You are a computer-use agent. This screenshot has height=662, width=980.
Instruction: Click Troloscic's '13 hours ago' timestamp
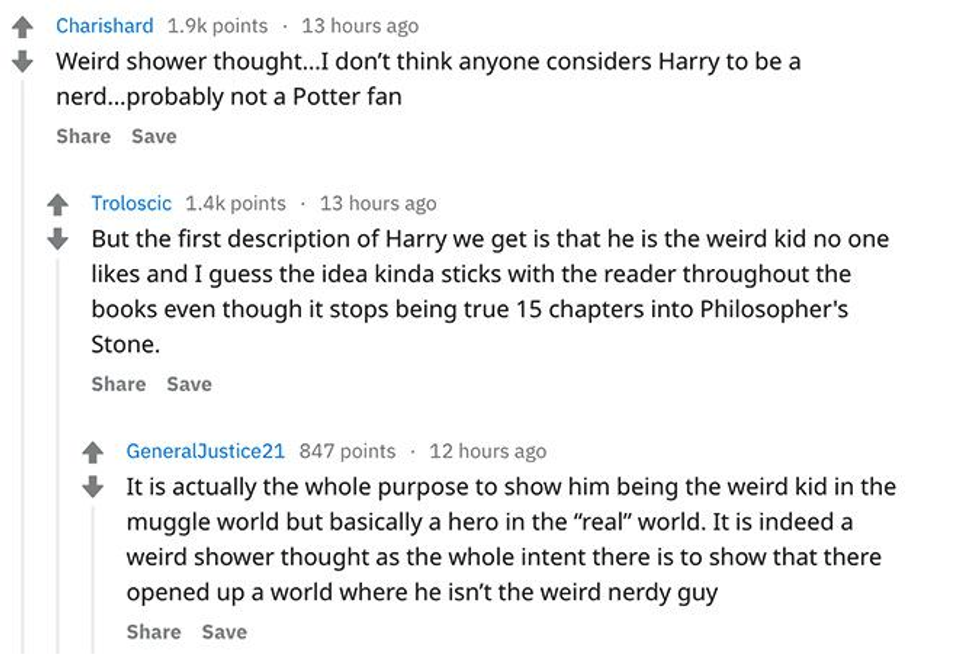tap(378, 203)
